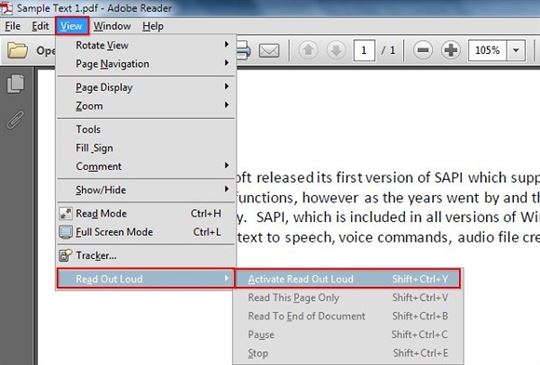Open the zoom percentage dropdown arrow
The width and height of the screenshot is (540, 365).
(516, 51)
